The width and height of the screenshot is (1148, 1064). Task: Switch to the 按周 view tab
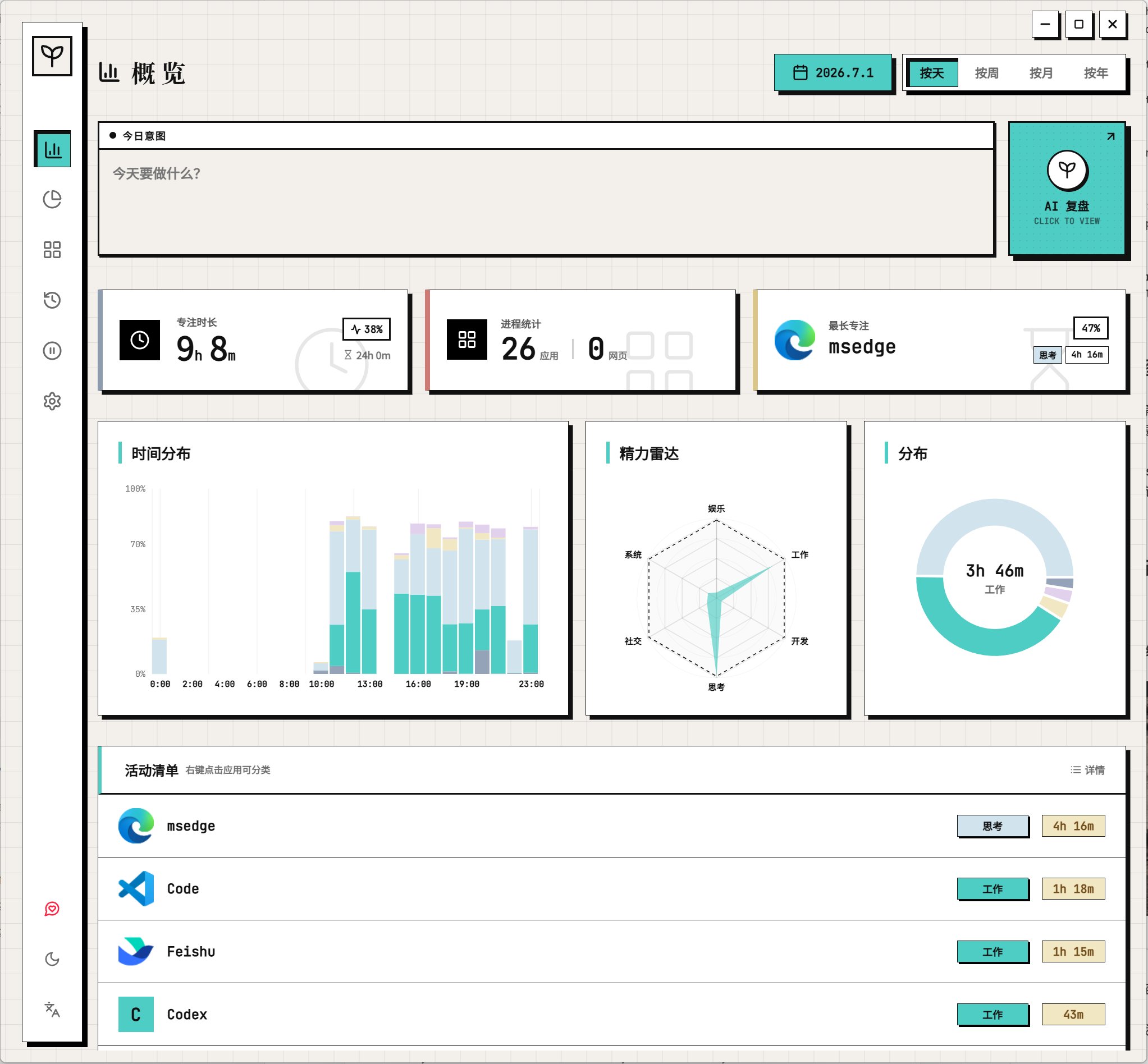pyautogui.click(x=987, y=73)
